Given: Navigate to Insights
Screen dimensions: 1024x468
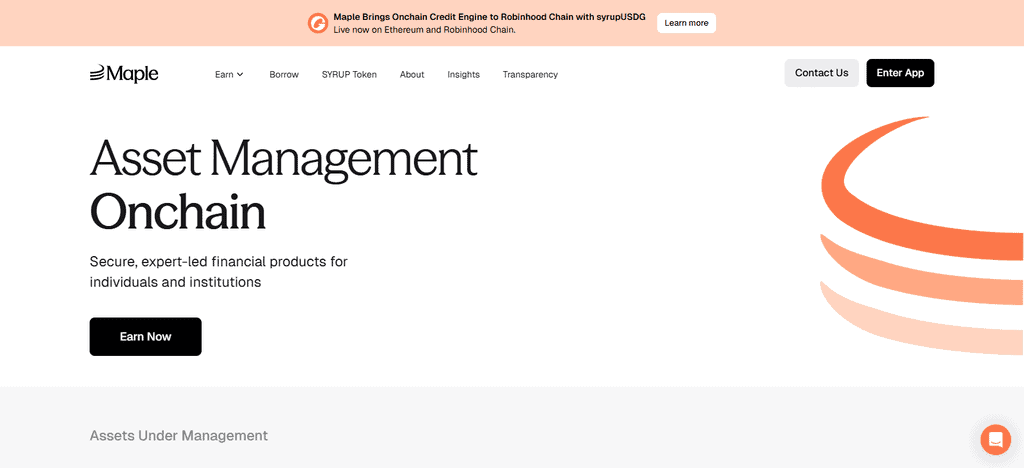Looking at the screenshot, I should coord(464,74).
